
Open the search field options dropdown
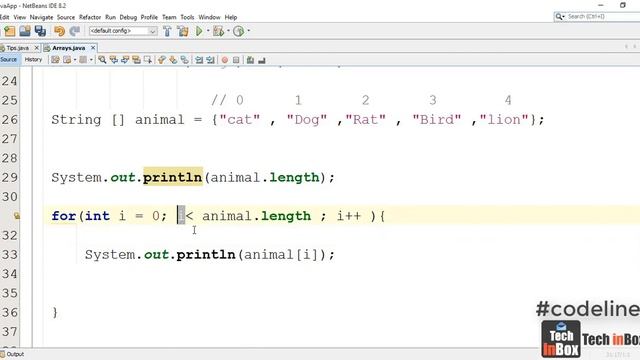click(x=560, y=17)
